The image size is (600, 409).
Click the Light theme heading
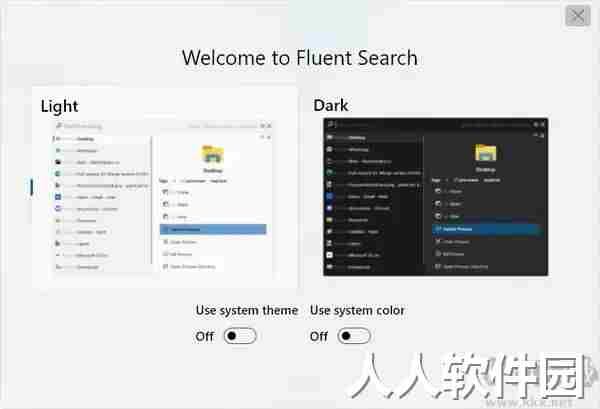59,106
